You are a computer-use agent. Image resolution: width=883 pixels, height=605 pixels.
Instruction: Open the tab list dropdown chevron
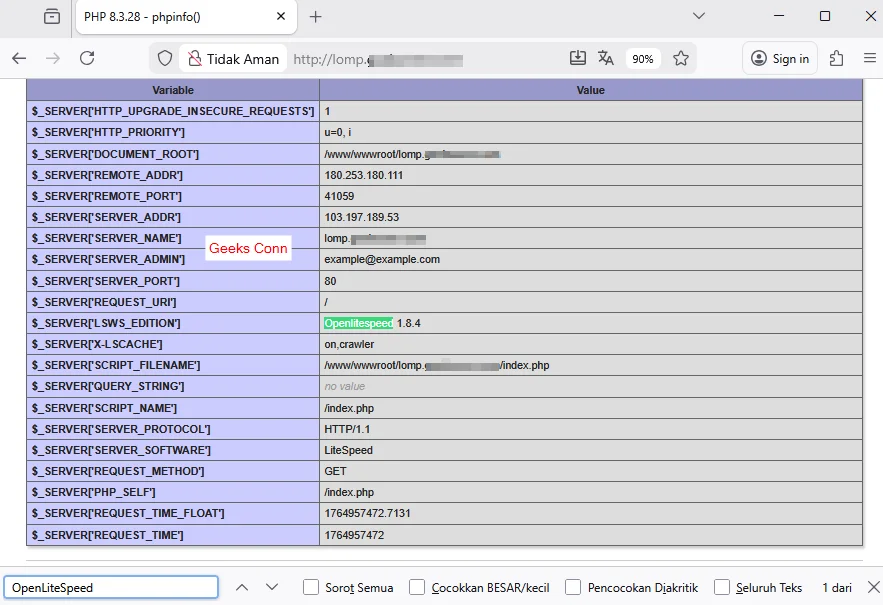pyautogui.click(x=698, y=17)
